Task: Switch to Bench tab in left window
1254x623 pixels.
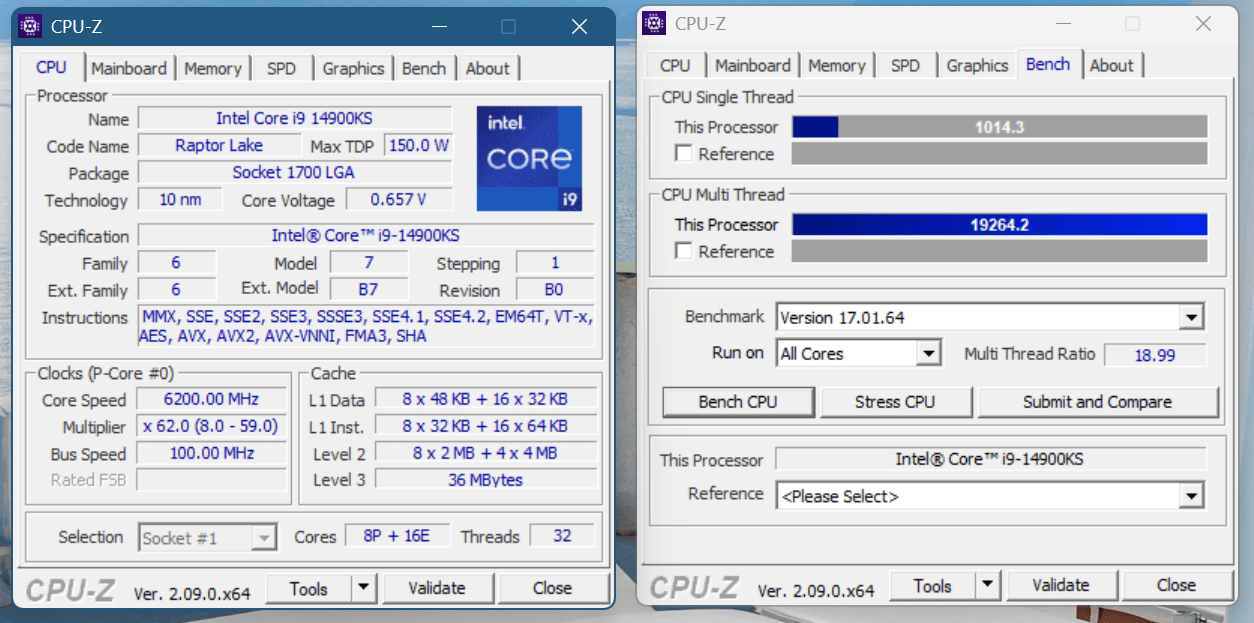Action: [424, 68]
